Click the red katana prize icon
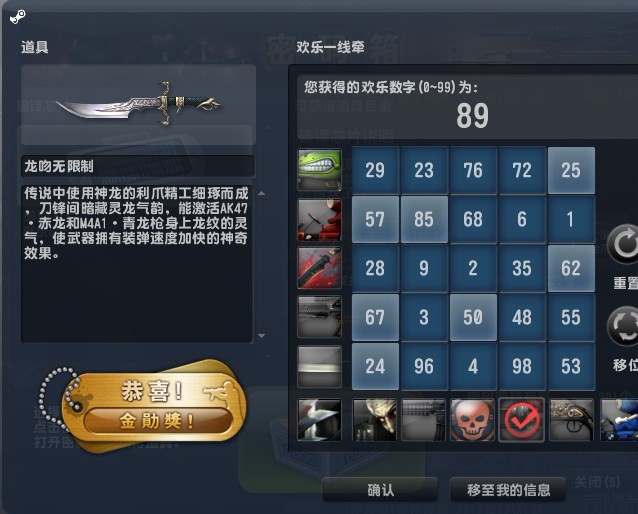The height and width of the screenshot is (514, 638). click(x=319, y=268)
